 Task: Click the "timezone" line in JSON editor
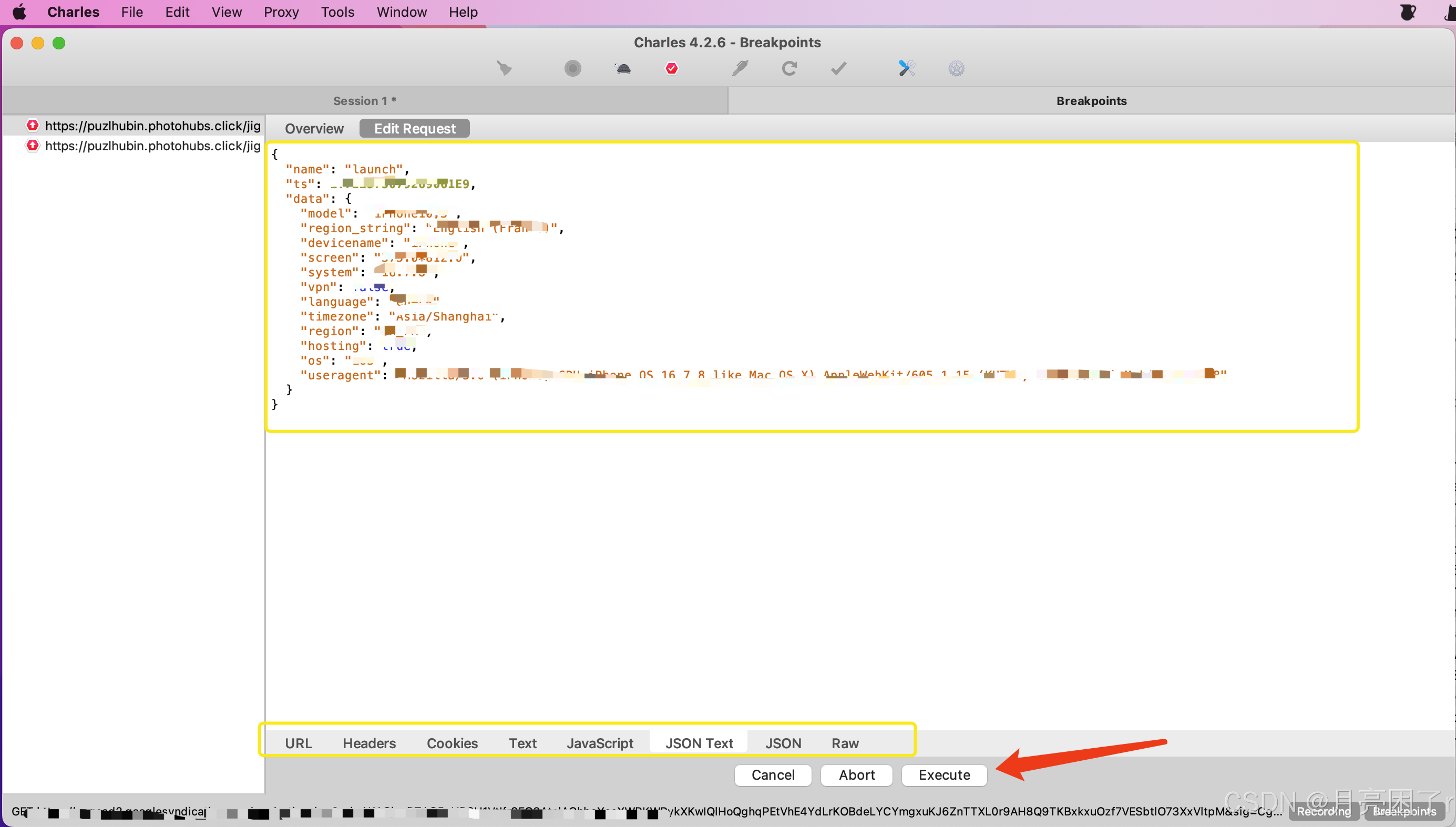point(402,316)
